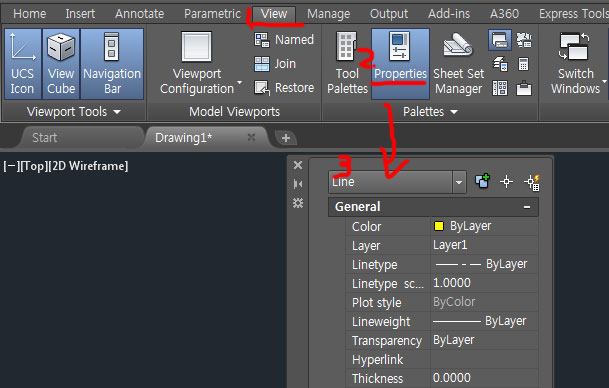Open the QuickCalc calculator icon

click(524, 64)
